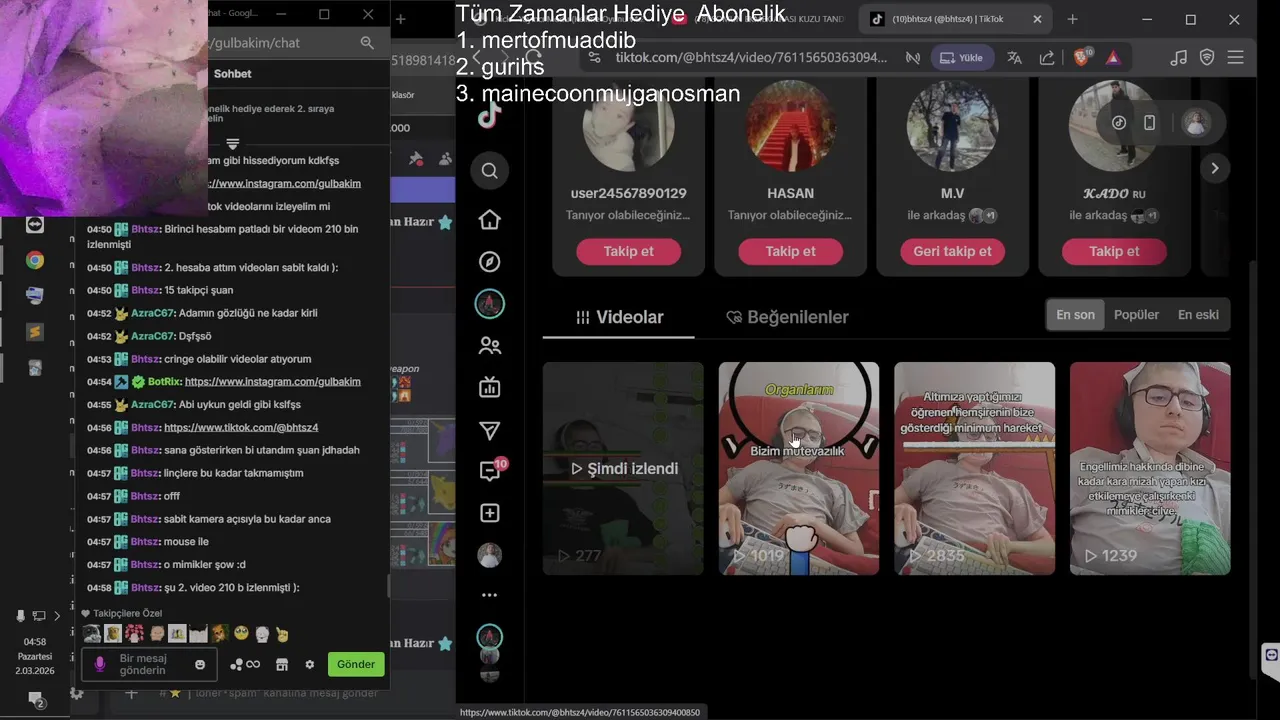Collapse pinned chat message with down arrow

232,144
